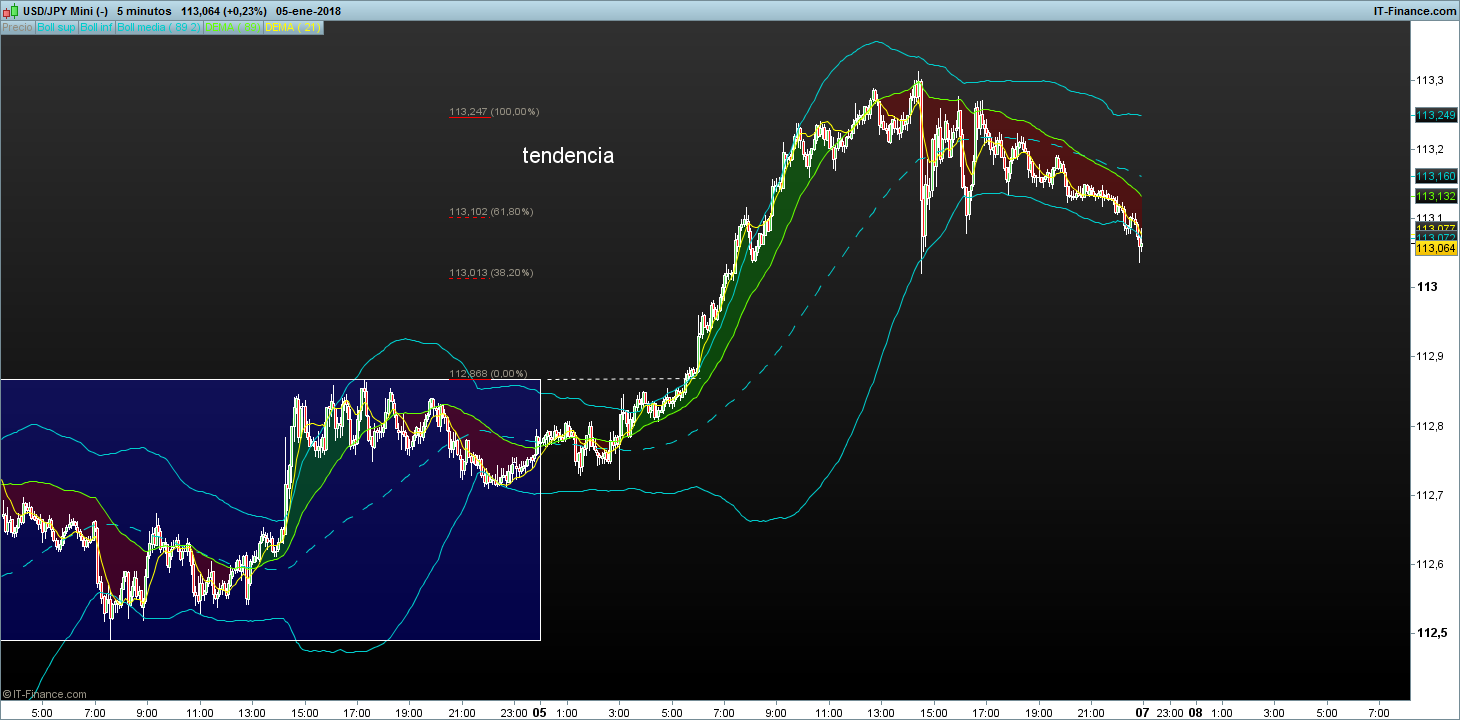Viewport: 1460px width, 720px height.
Task: Click the 113,064 (+0,23%) quote in the title bar
Action: [x=224, y=10]
